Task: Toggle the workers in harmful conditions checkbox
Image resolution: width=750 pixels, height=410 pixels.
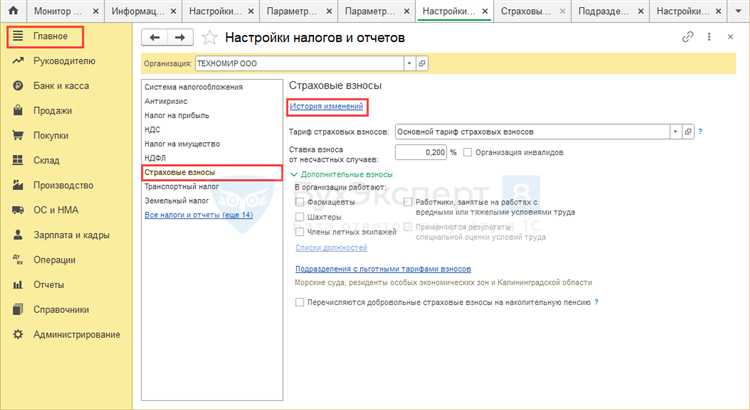Action: [408, 202]
